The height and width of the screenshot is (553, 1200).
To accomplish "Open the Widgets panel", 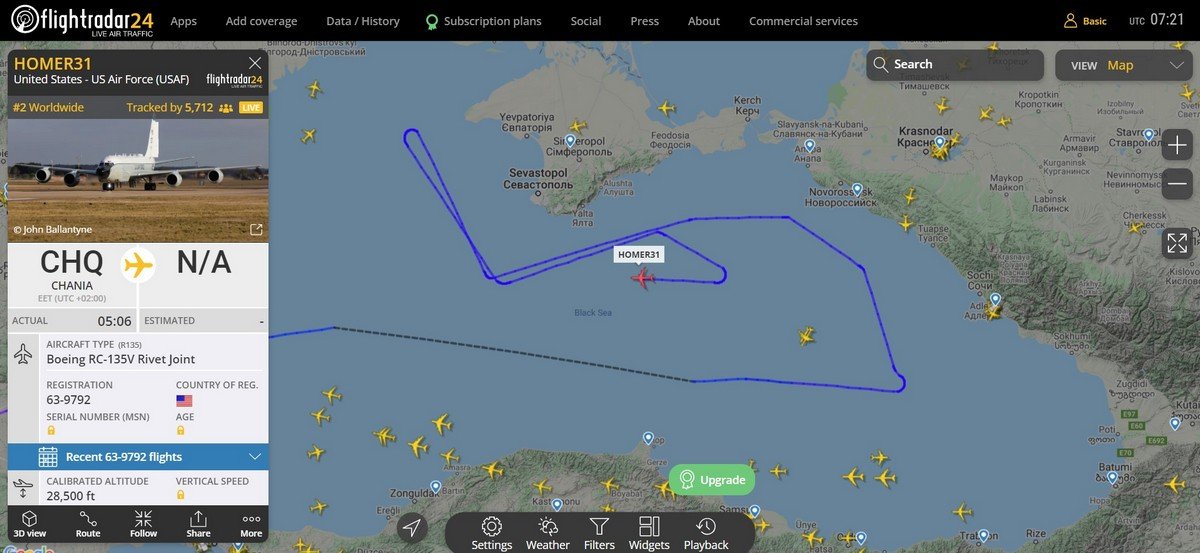I will coord(649,533).
